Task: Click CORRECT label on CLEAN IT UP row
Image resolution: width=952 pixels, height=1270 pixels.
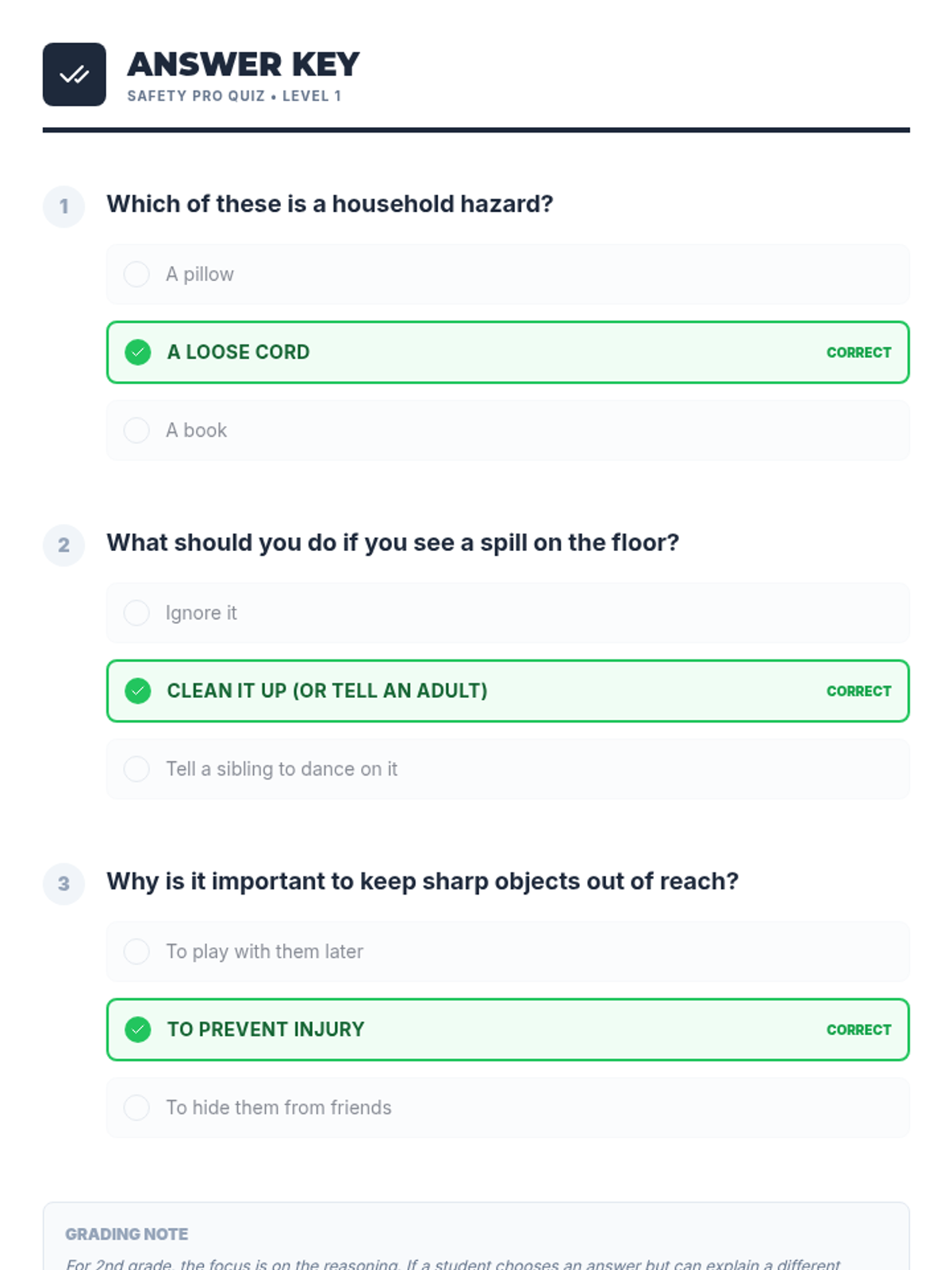Action: point(858,691)
